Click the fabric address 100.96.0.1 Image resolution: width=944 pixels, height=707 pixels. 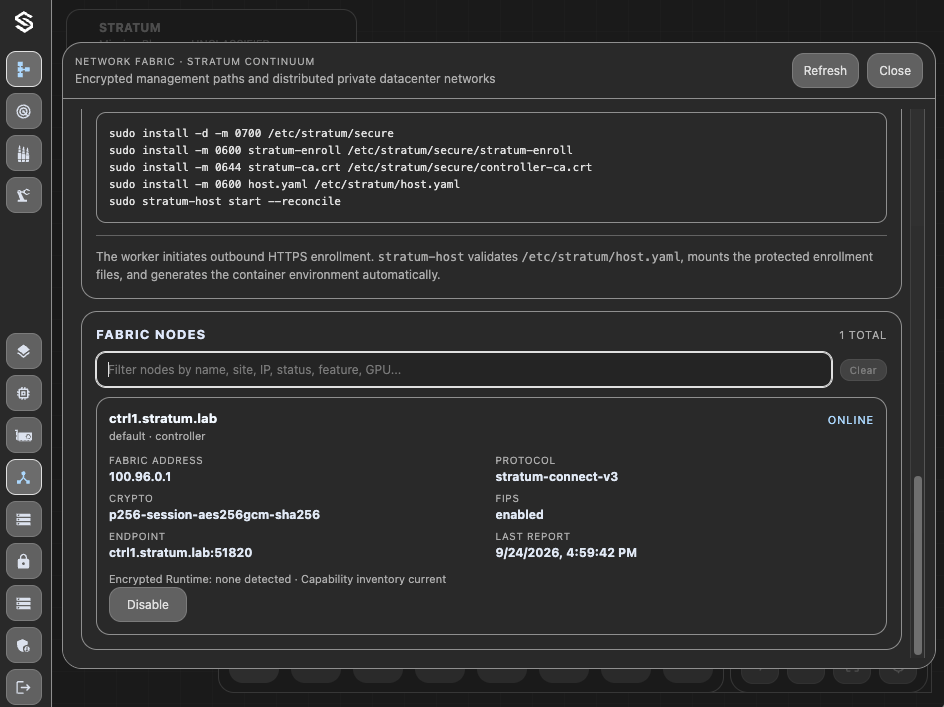point(140,476)
